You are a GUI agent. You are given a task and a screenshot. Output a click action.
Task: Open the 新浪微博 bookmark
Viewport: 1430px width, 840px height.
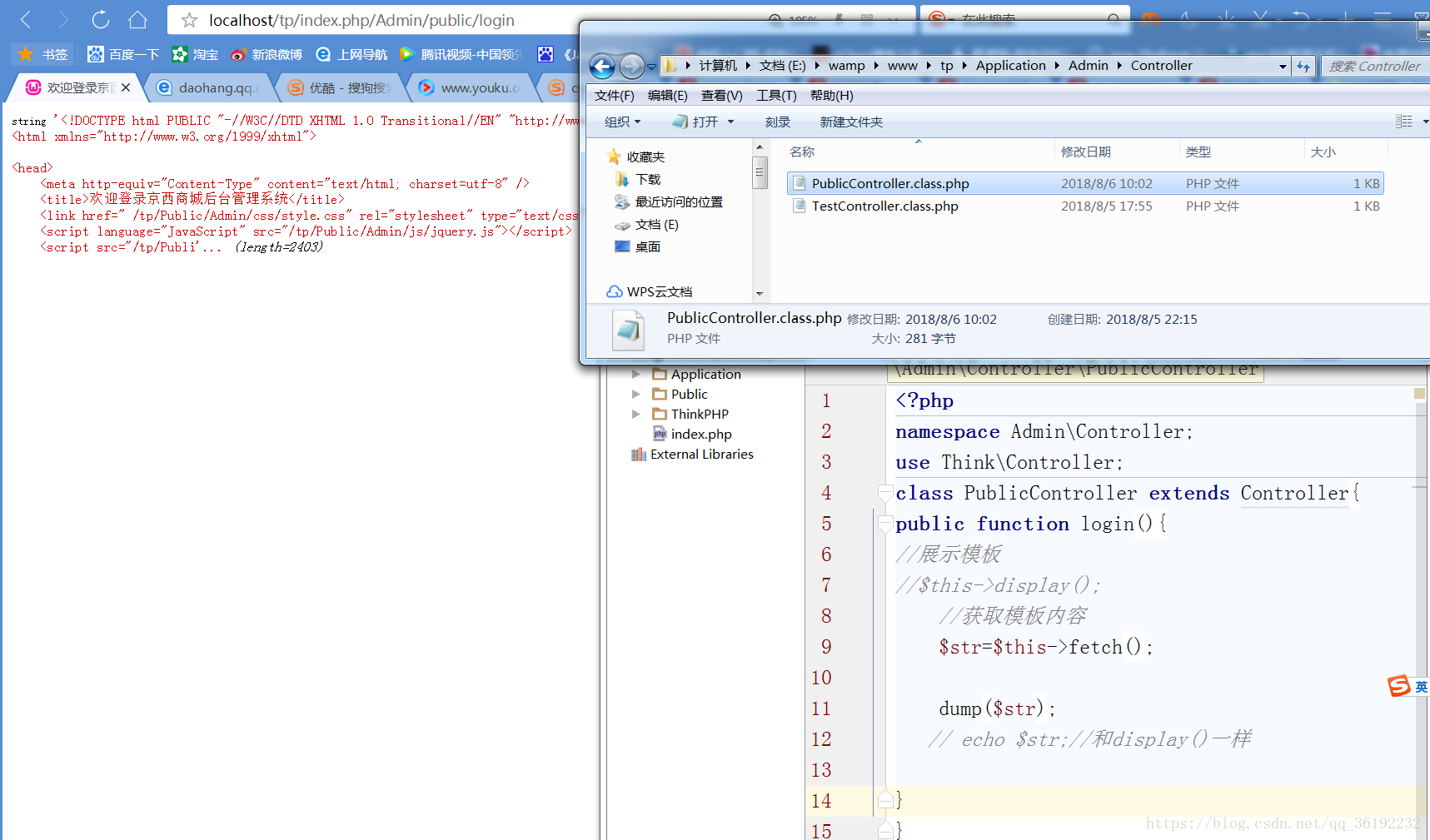coord(267,54)
